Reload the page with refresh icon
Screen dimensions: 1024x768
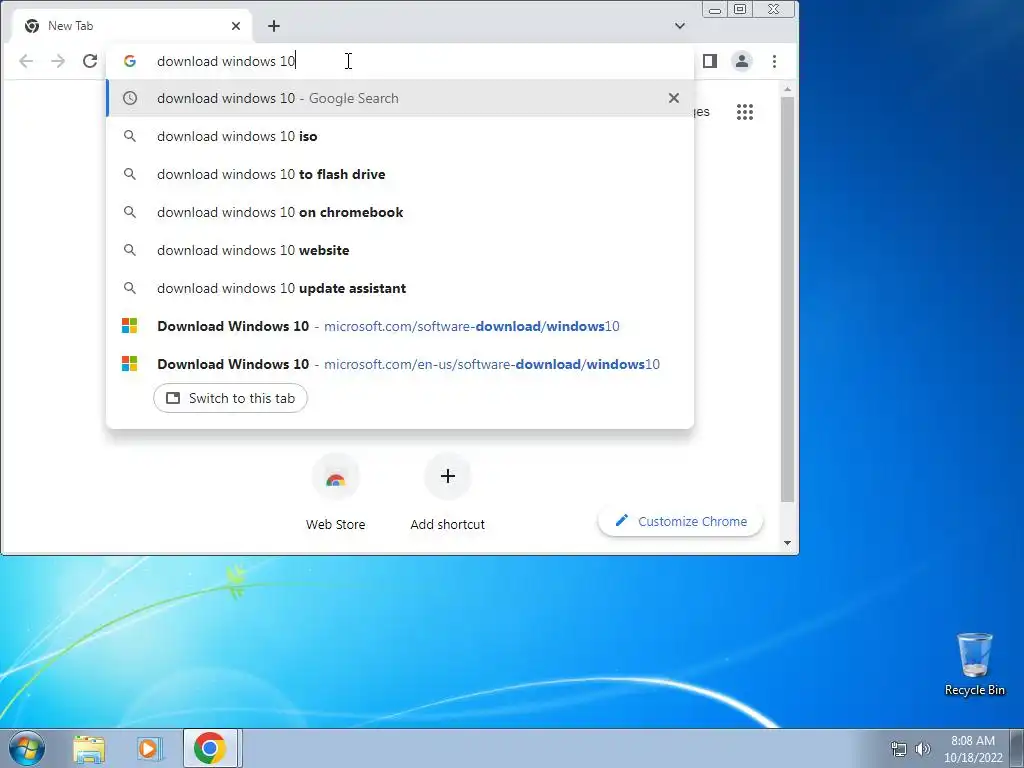click(89, 61)
